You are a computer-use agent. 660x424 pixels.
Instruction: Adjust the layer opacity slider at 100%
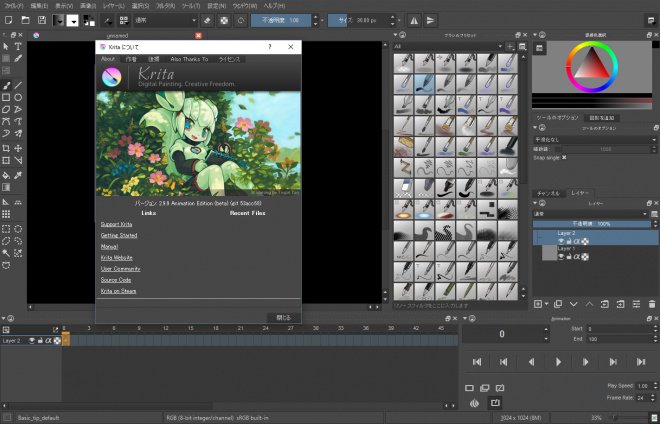[592, 224]
